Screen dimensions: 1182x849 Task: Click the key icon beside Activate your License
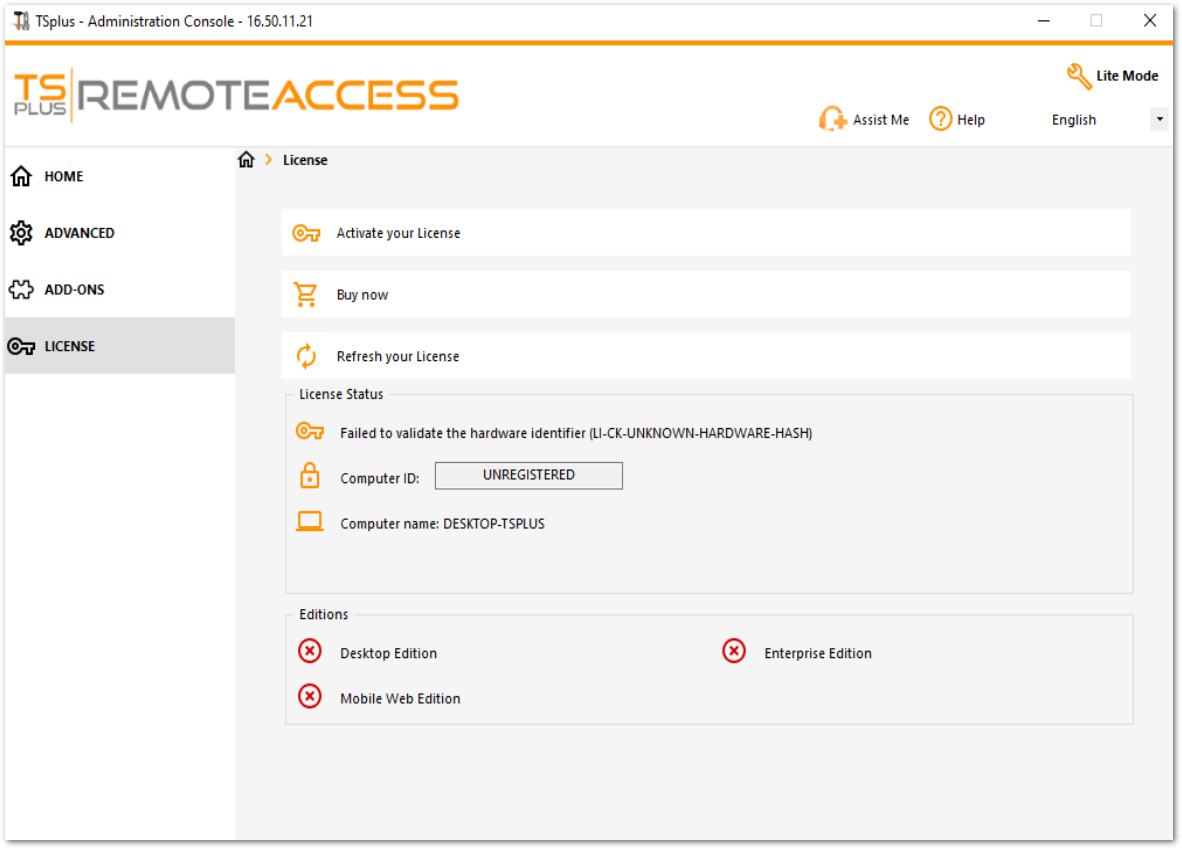(x=307, y=231)
